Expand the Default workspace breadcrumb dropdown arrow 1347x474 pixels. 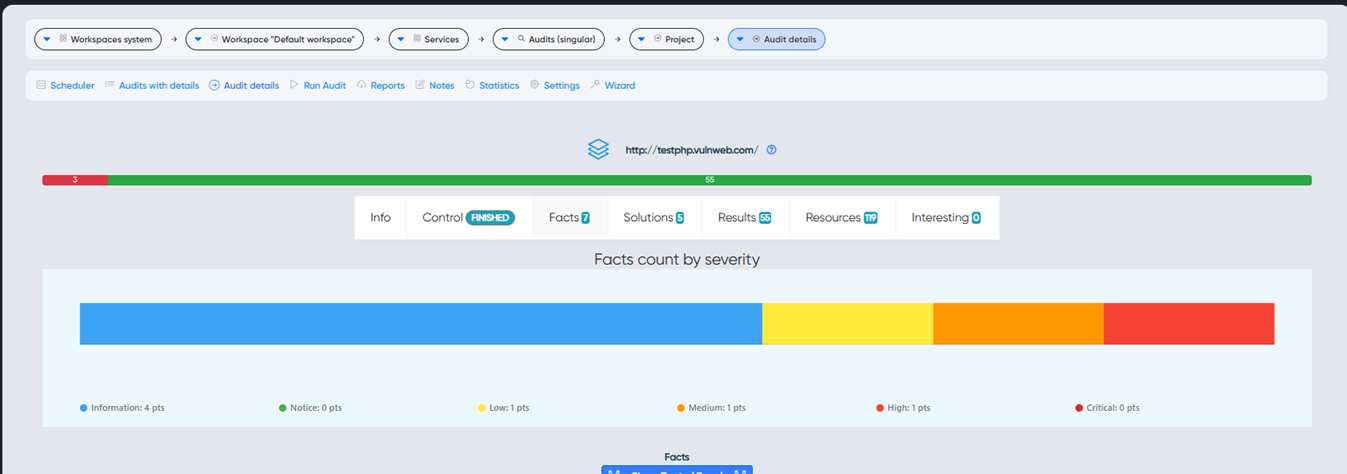point(198,39)
